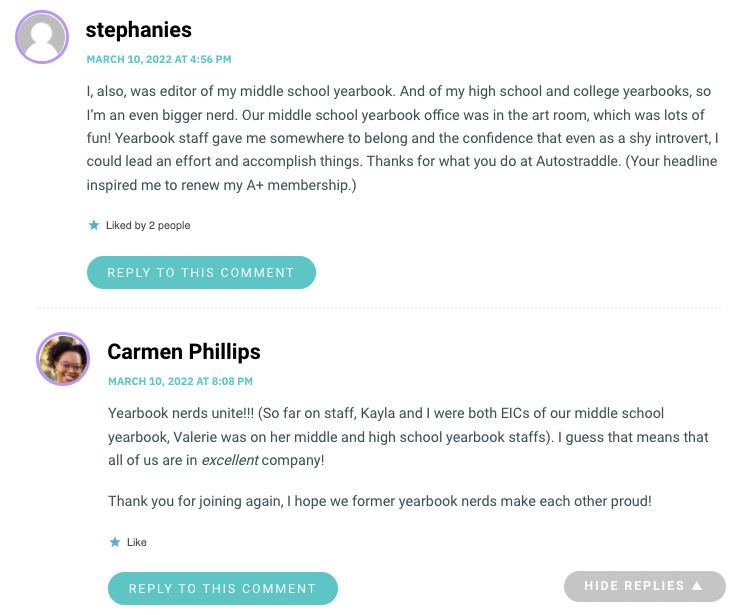Open permalink 'March 10, 2022 at 8:08 PM'
Screen dimensions: 738x615
pyautogui.click(x=180, y=381)
